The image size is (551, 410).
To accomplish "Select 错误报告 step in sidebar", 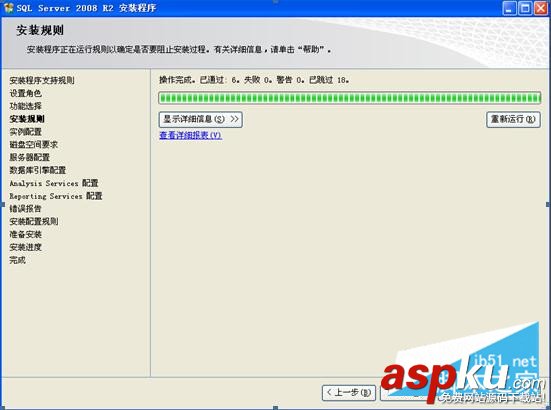I will 25,208.
